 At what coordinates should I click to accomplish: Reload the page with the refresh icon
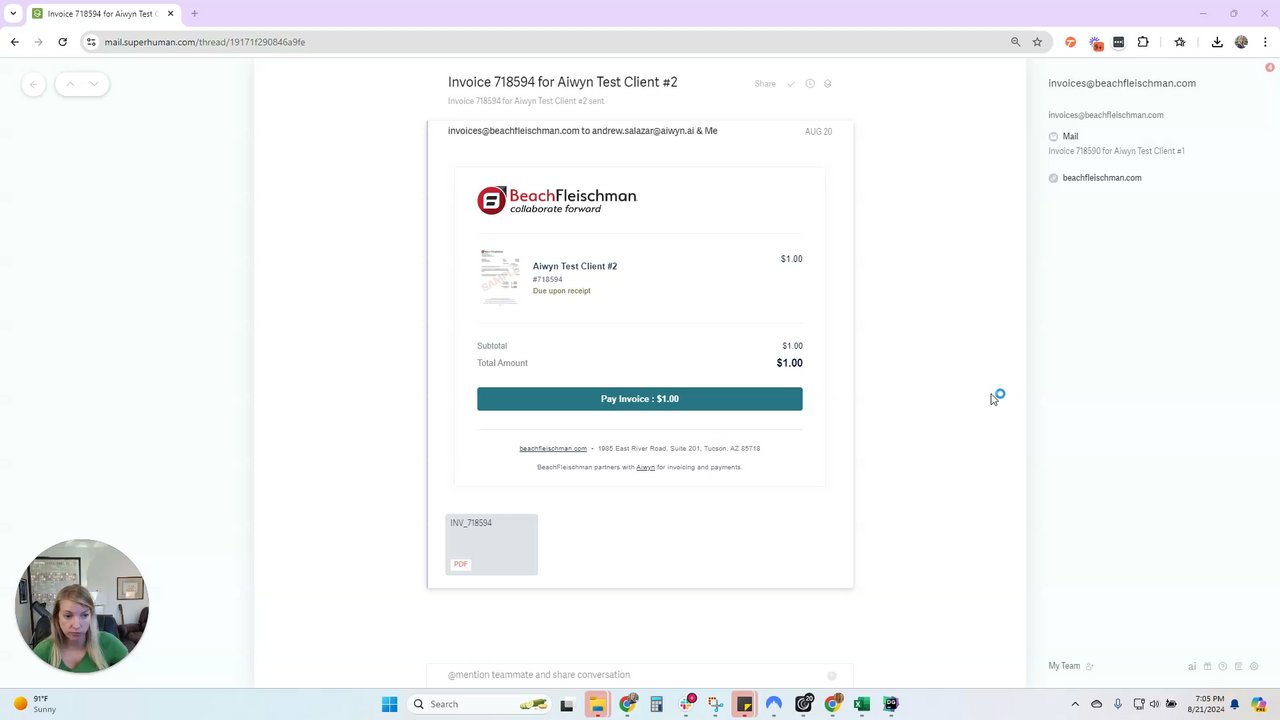coord(63,42)
